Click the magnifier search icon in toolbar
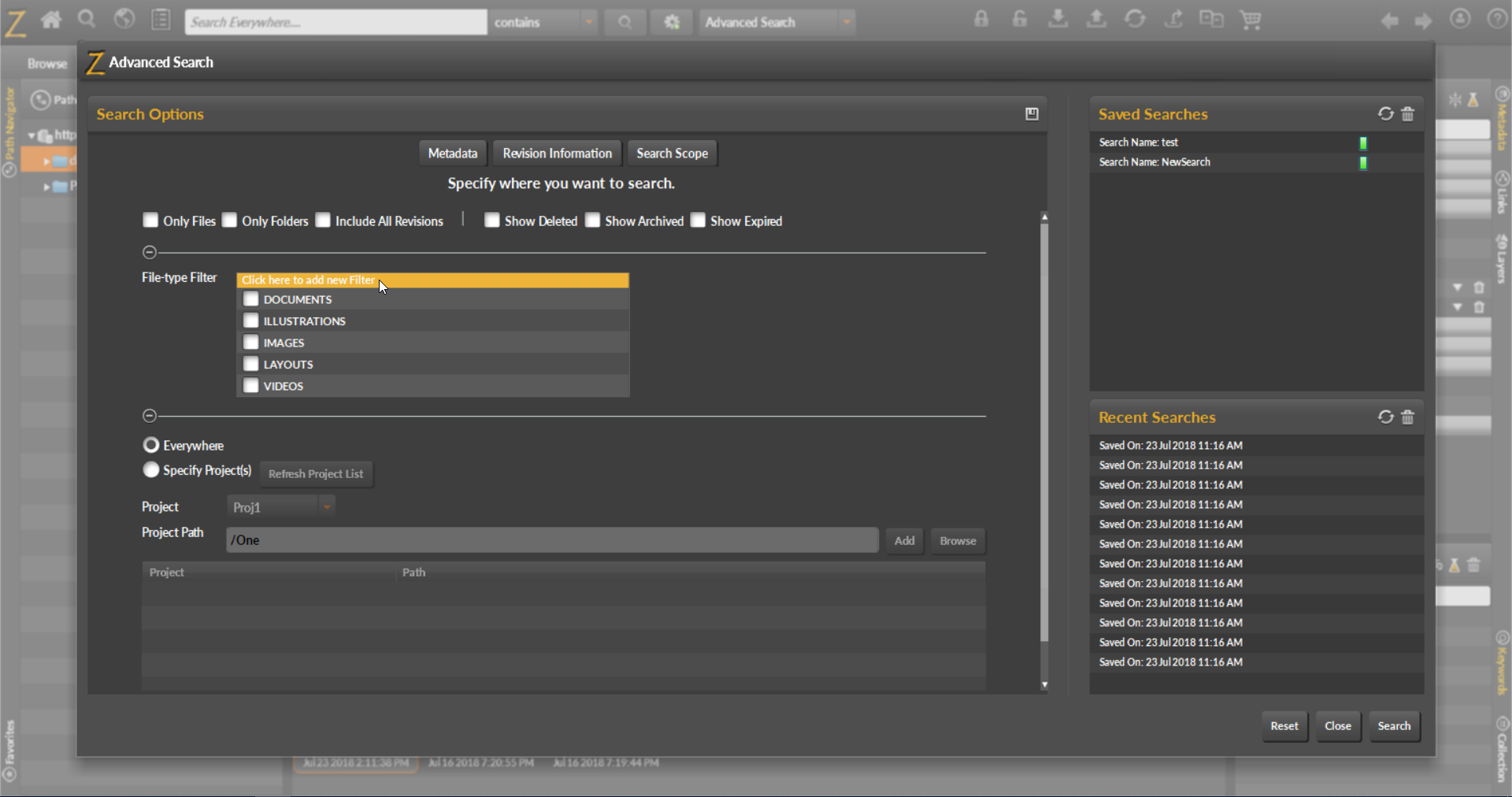Screen dimensions: 1512x797 click(87, 20)
